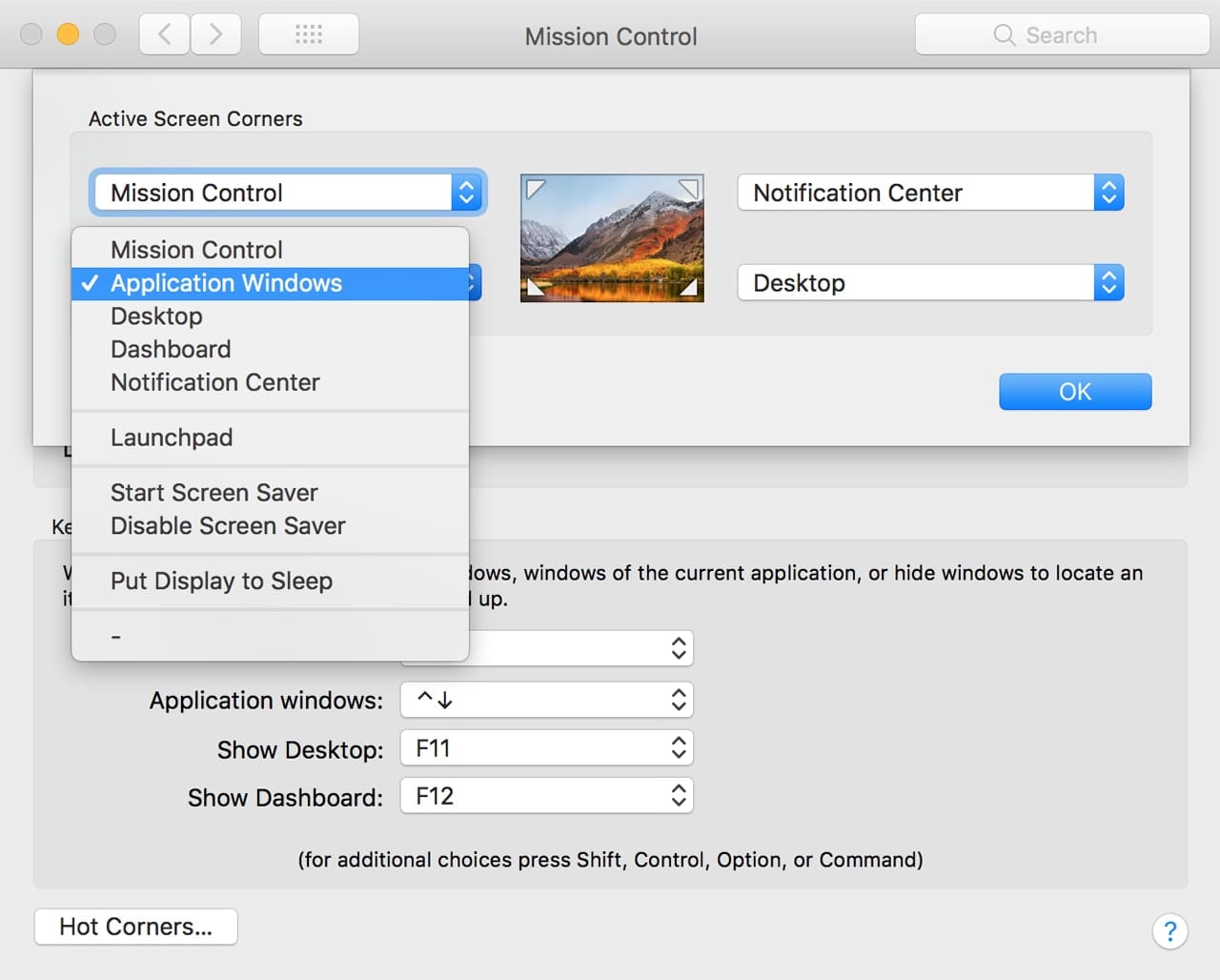Open the help question mark button
This screenshot has height=980, width=1220.
(x=1169, y=930)
